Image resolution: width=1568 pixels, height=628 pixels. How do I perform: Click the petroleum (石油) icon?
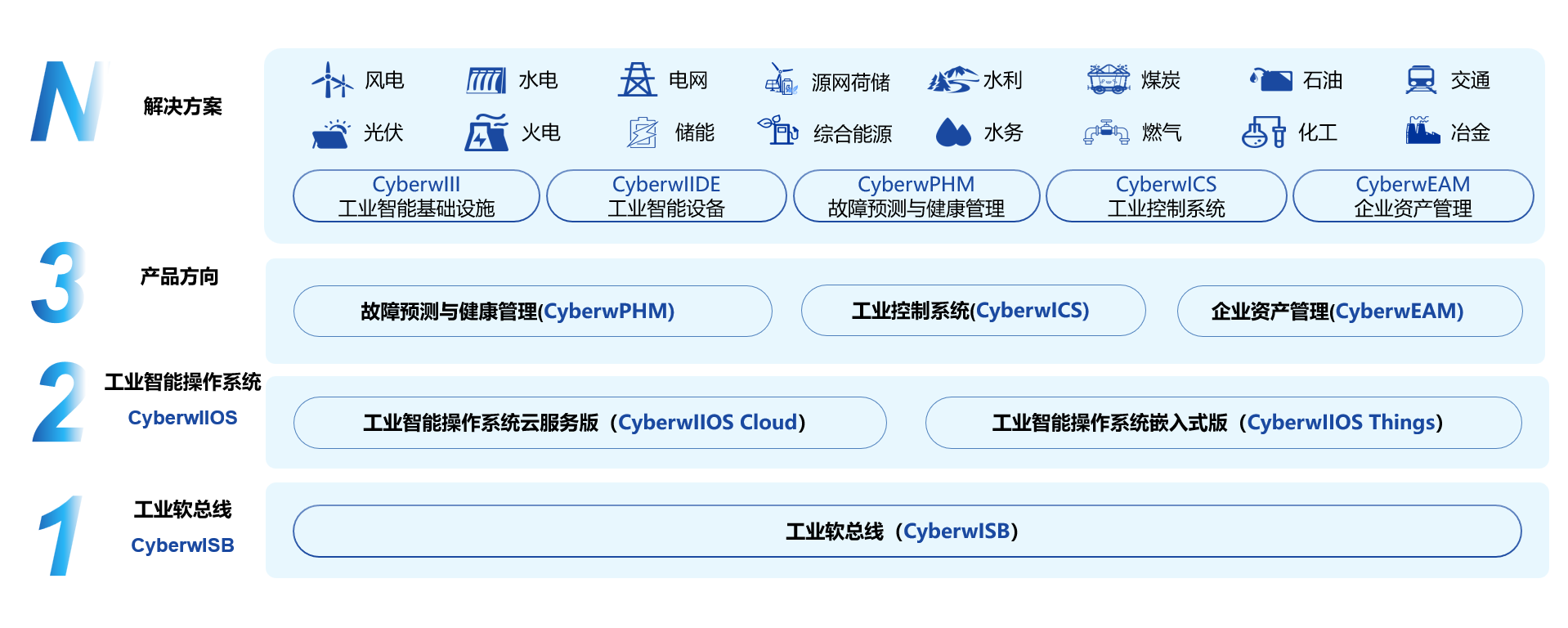(x=1270, y=79)
